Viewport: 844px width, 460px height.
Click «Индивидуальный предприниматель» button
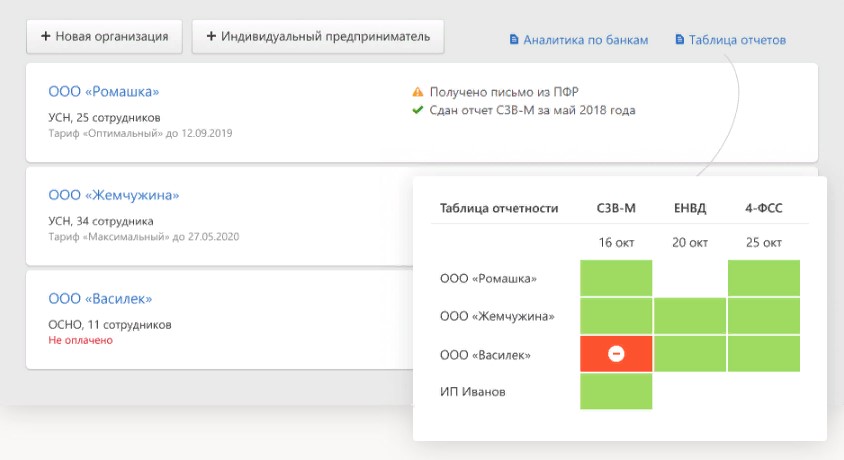pos(318,37)
